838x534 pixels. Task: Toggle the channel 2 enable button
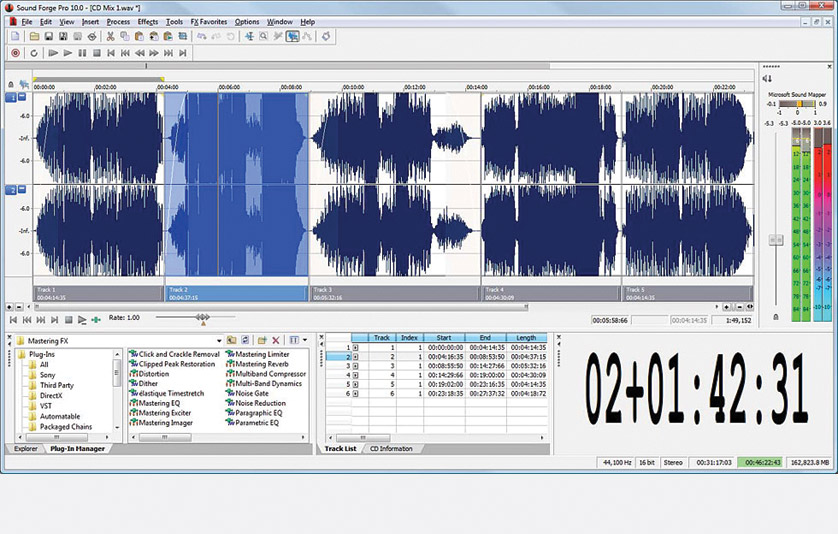click(x=12, y=189)
